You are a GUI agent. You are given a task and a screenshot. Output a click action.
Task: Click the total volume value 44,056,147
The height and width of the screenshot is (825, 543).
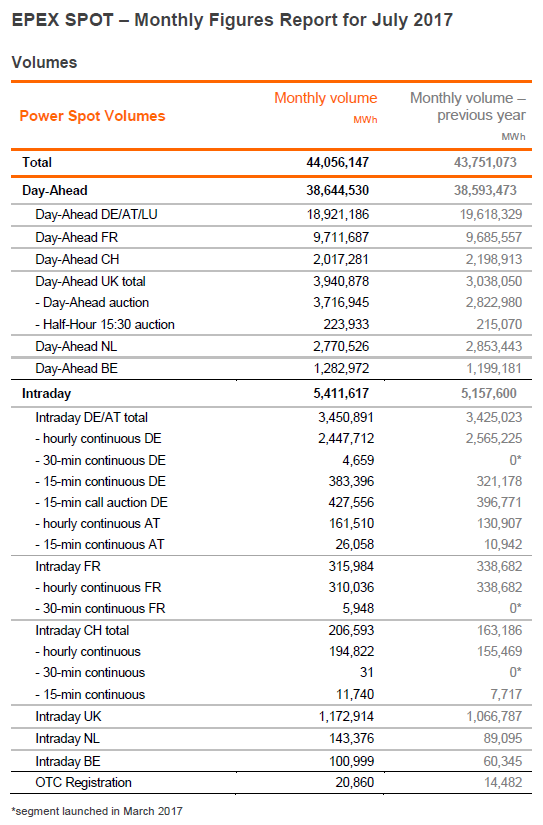(338, 162)
